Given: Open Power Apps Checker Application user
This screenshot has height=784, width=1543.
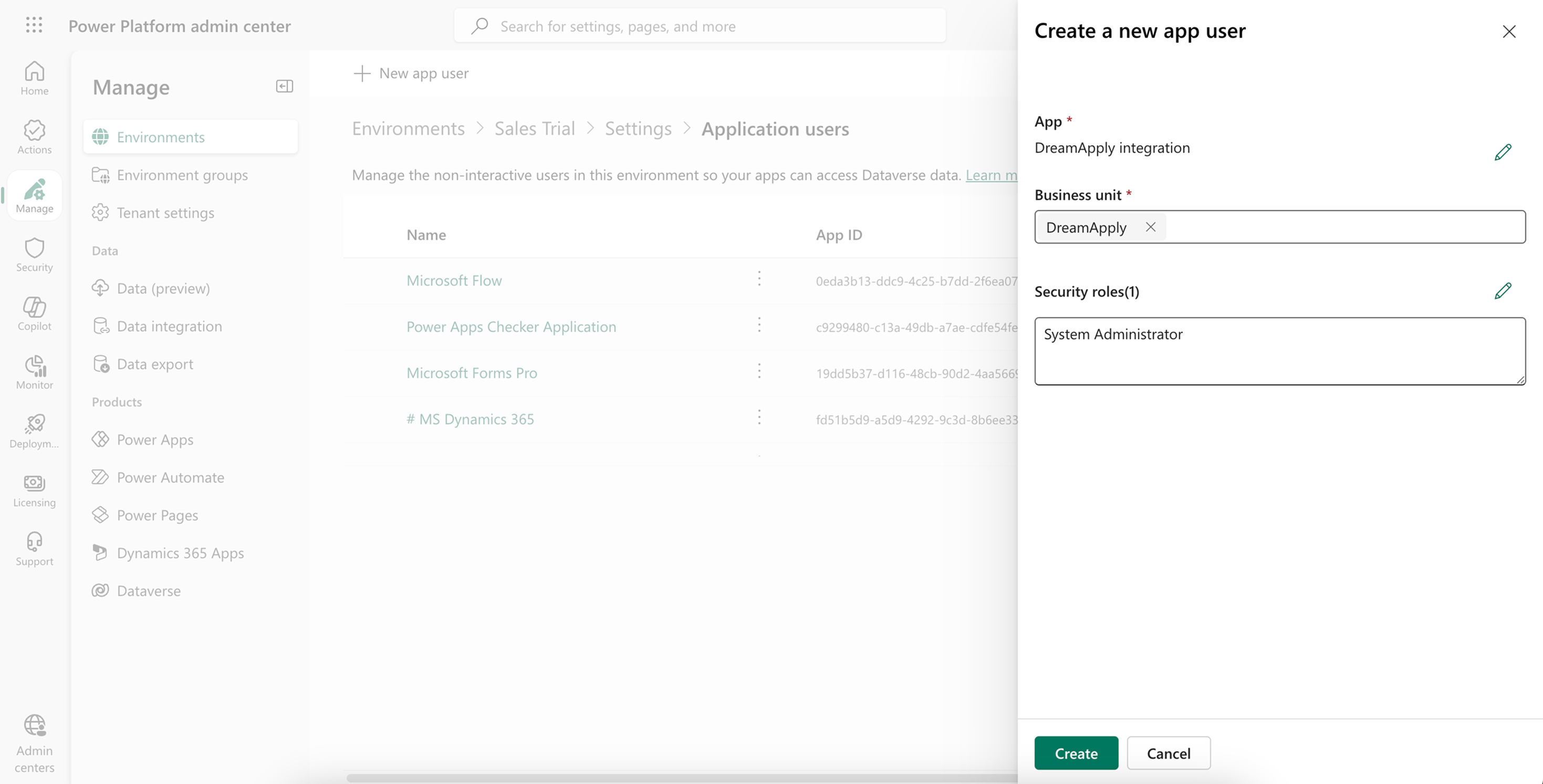Looking at the screenshot, I should 511,327.
